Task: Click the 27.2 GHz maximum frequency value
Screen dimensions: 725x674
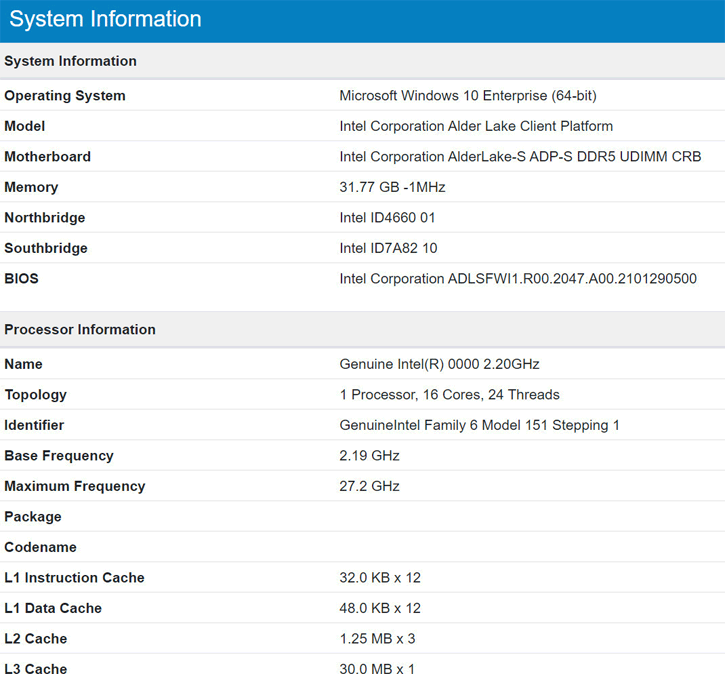Action: pos(369,486)
